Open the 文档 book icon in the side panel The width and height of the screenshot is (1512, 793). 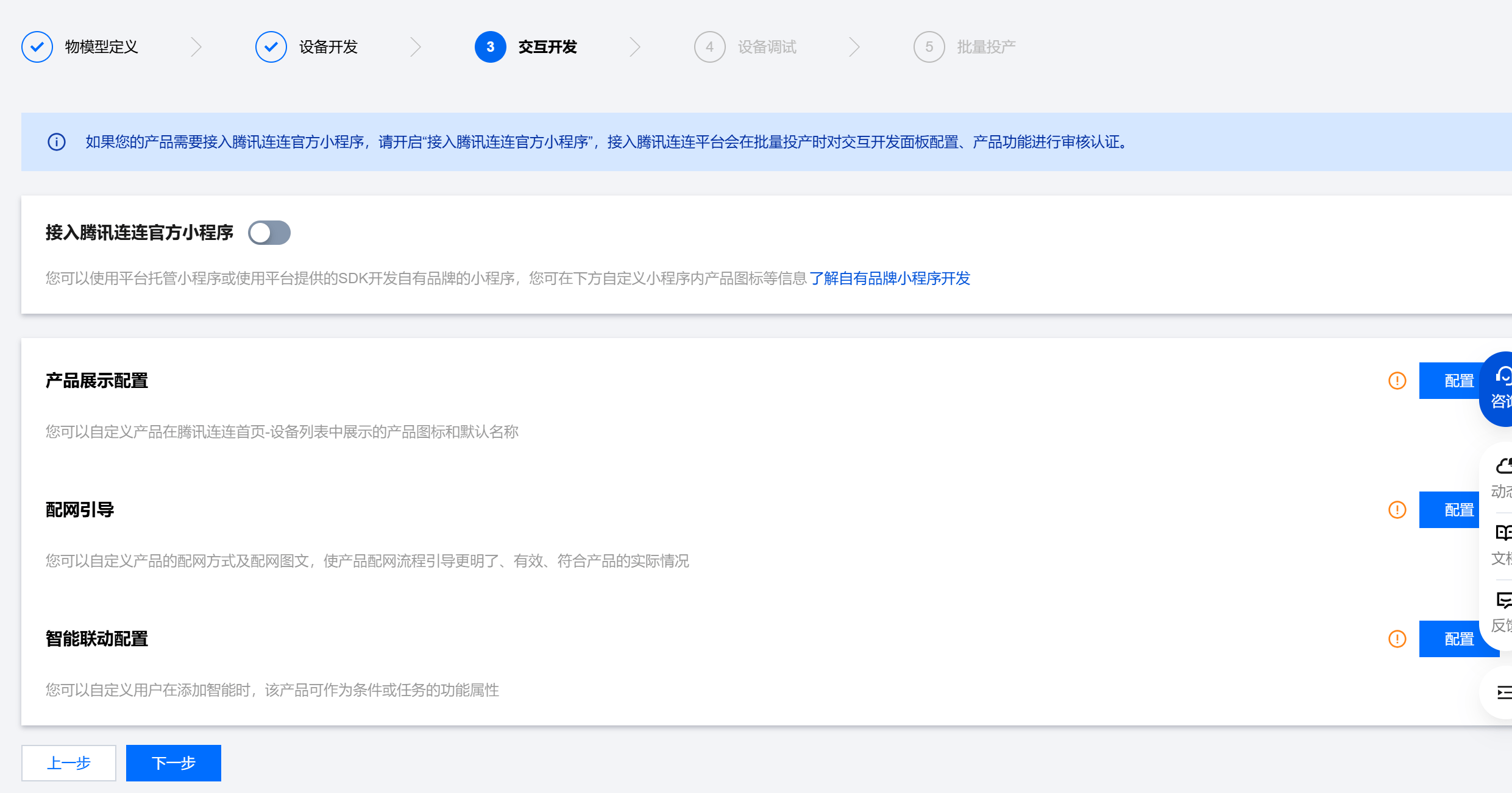[x=1503, y=534]
